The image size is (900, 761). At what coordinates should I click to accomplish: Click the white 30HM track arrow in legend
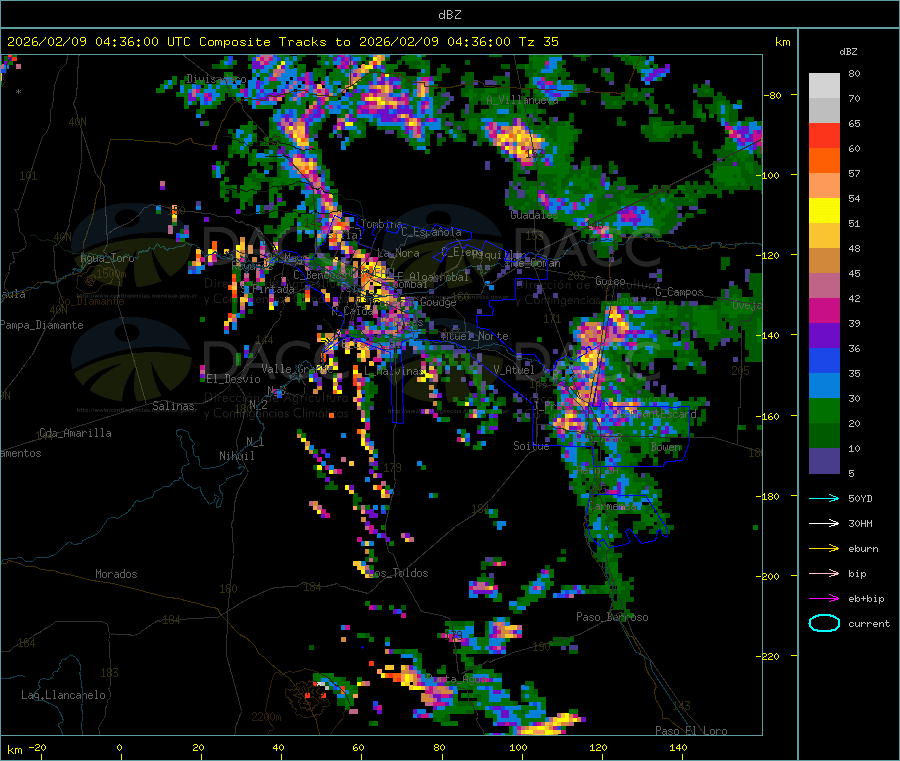click(824, 523)
